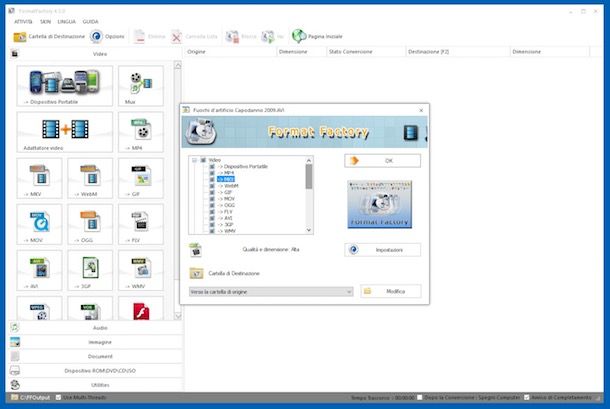Select the WebM conversion tile

[90, 178]
